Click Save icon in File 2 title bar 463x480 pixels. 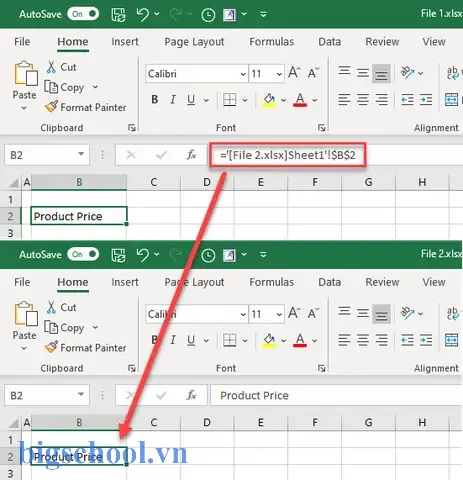pyautogui.click(x=118, y=255)
